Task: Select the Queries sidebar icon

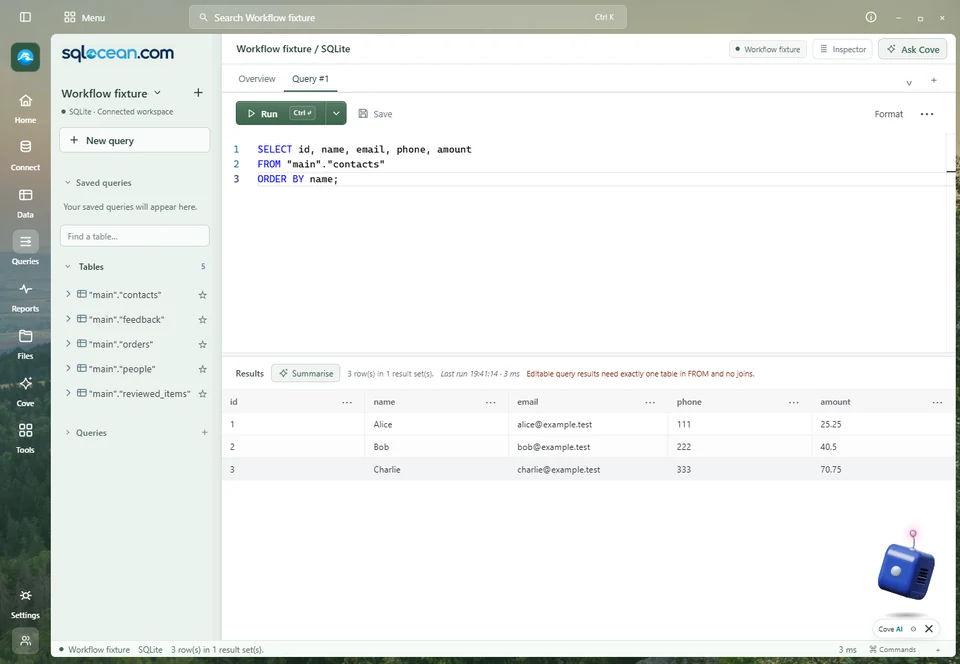Action: 25,248
